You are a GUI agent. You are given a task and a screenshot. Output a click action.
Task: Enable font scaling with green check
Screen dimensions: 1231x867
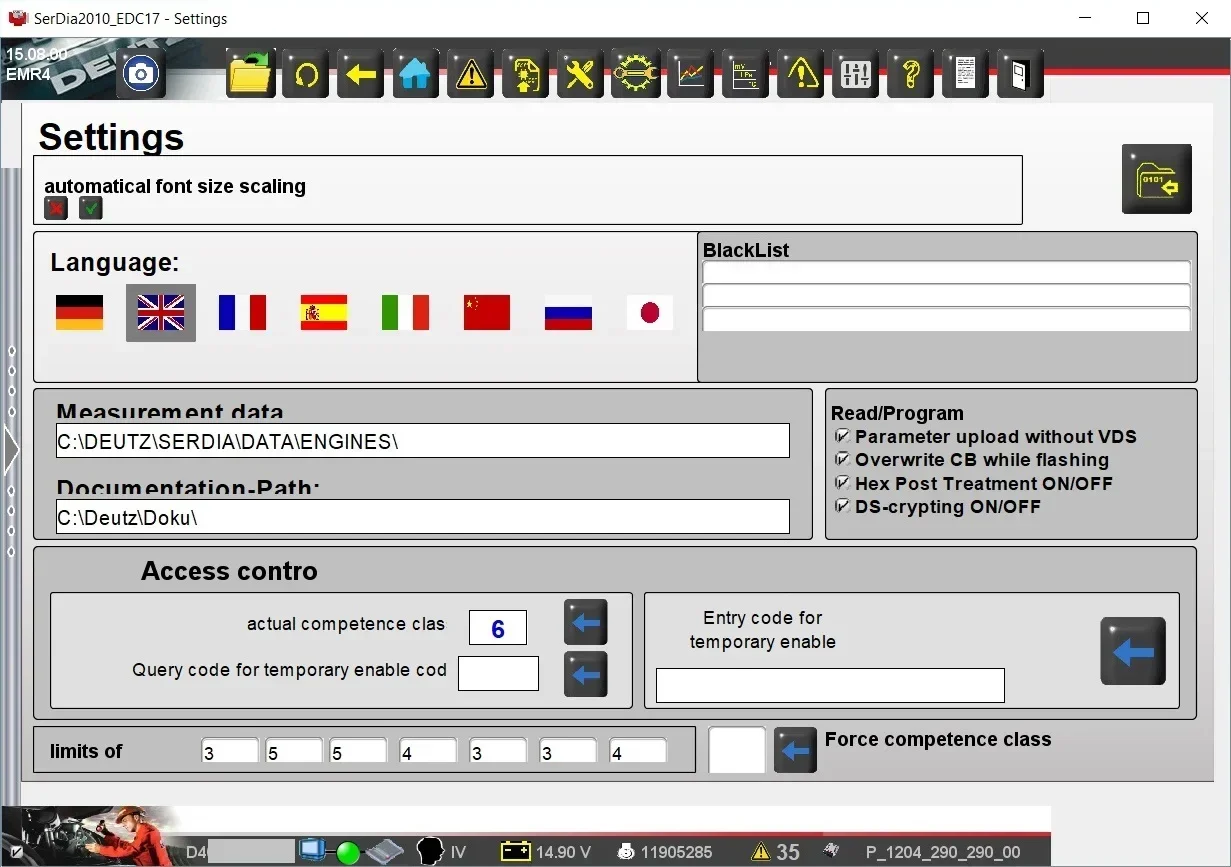(x=91, y=208)
